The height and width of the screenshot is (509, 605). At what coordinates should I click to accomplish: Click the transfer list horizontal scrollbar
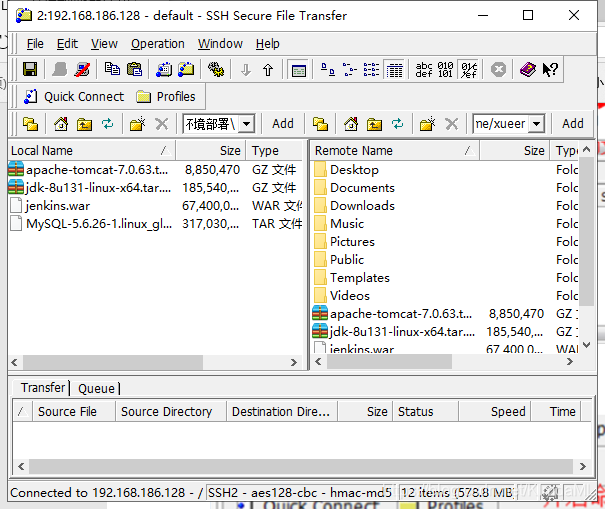point(302,467)
